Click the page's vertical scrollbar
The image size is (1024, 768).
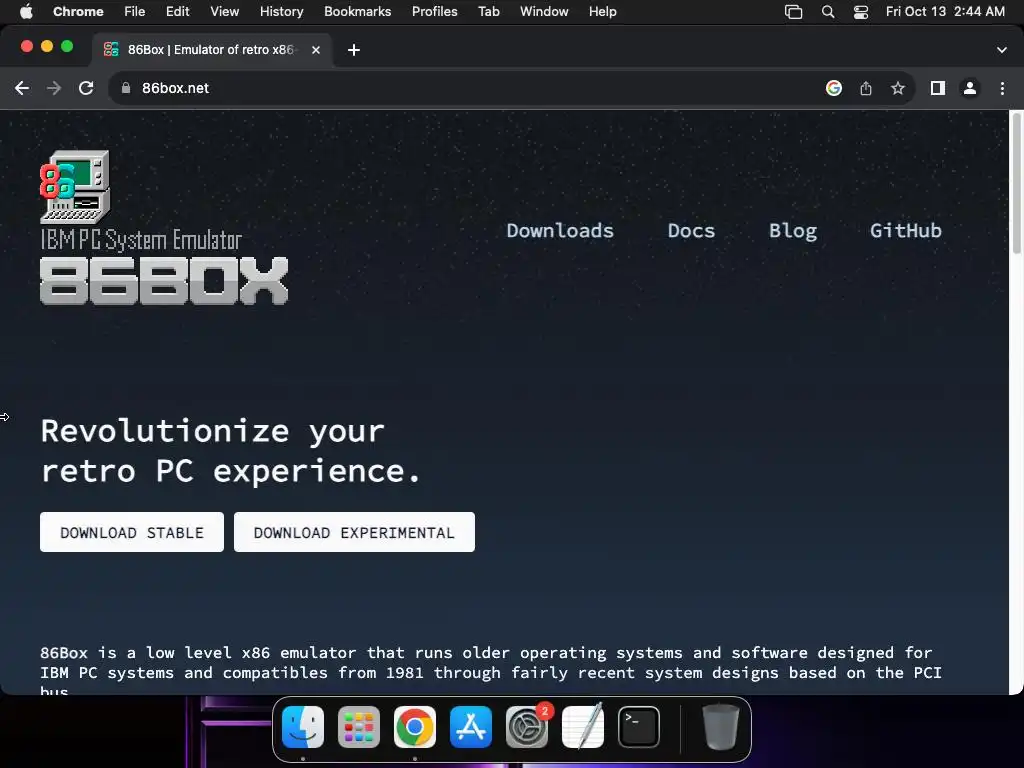1016,183
